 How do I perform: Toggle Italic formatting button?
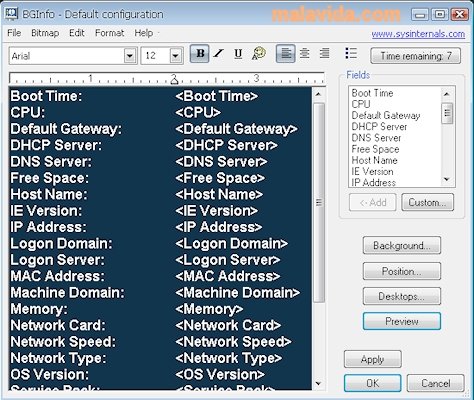[219, 54]
